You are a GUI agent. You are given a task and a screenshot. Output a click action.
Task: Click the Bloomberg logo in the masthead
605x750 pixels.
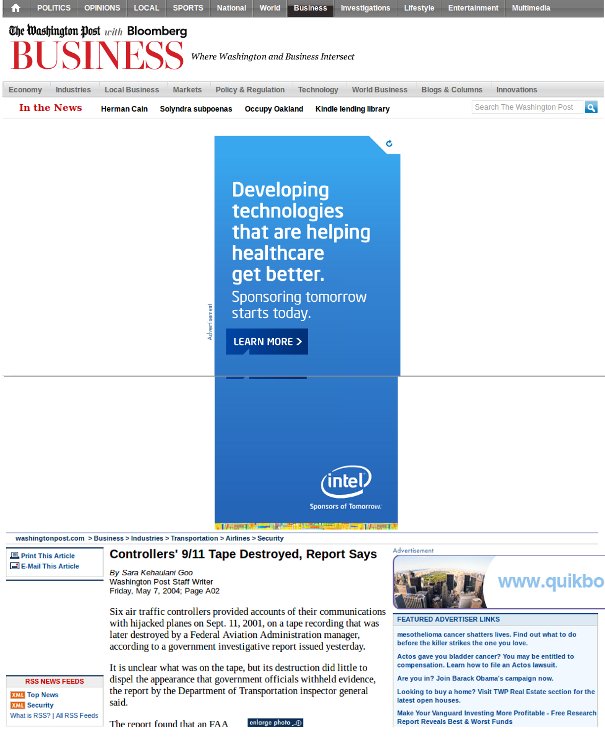point(157,31)
